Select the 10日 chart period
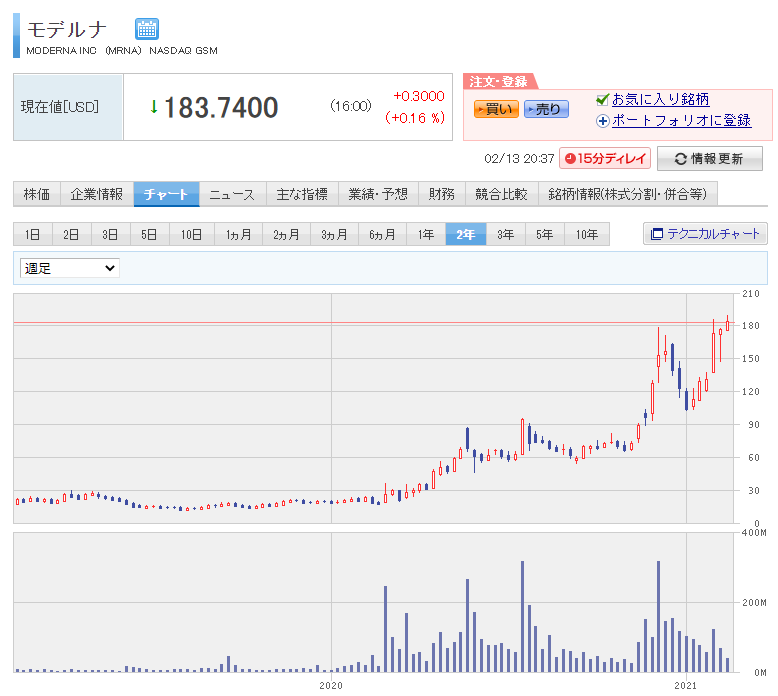The height and width of the screenshot is (696, 778). 192,234
